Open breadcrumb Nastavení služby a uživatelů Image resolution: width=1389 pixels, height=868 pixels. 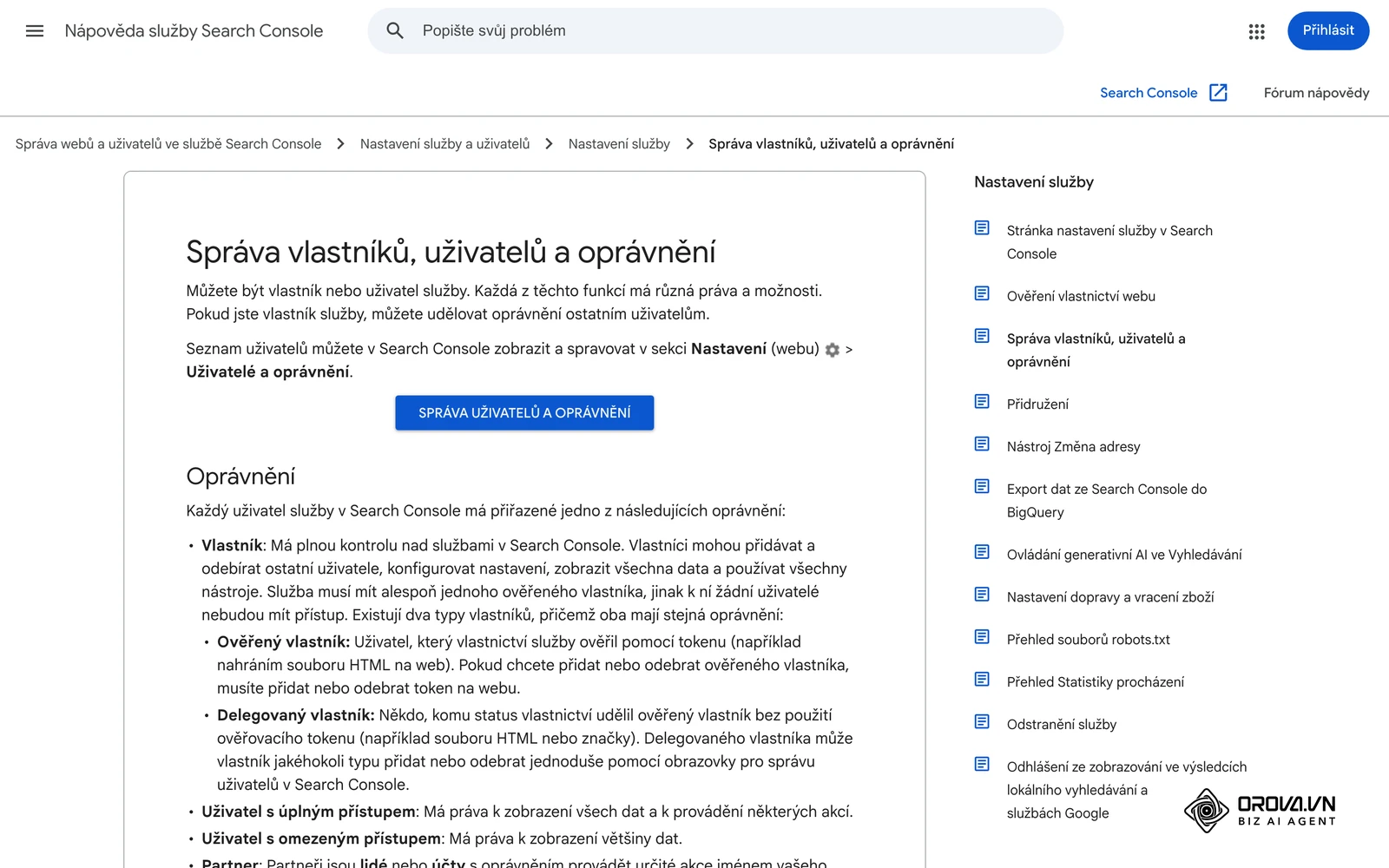444,144
